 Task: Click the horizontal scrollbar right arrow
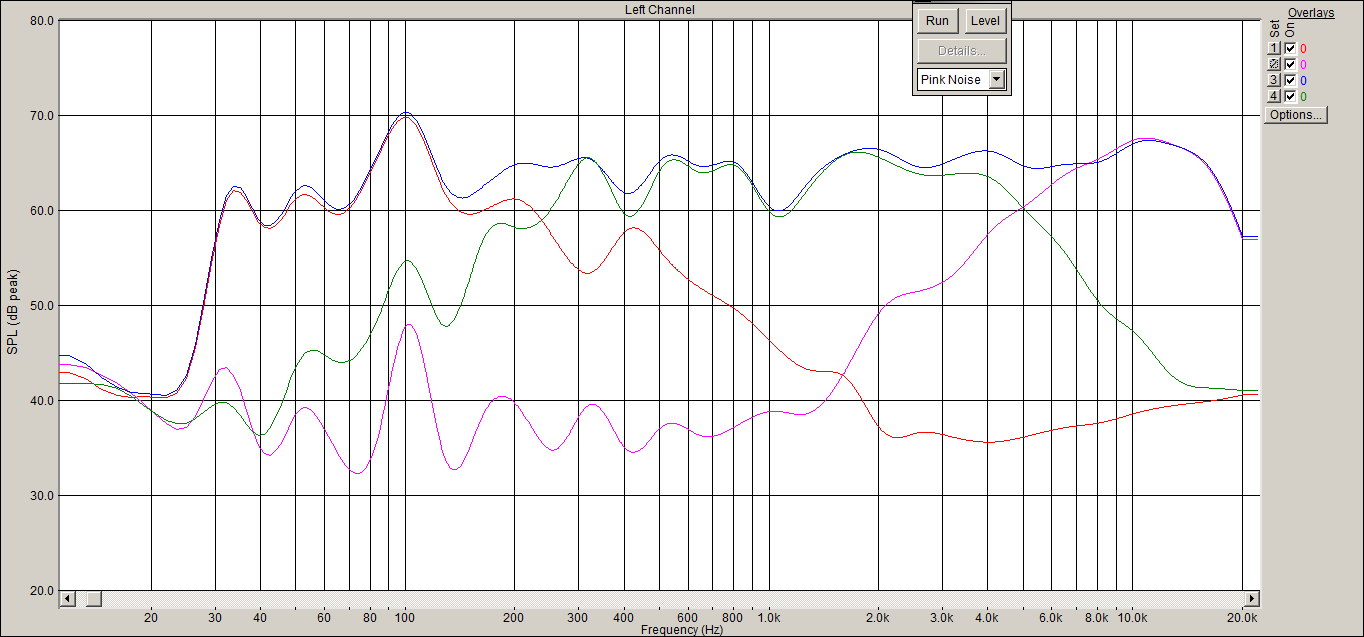pos(1251,599)
